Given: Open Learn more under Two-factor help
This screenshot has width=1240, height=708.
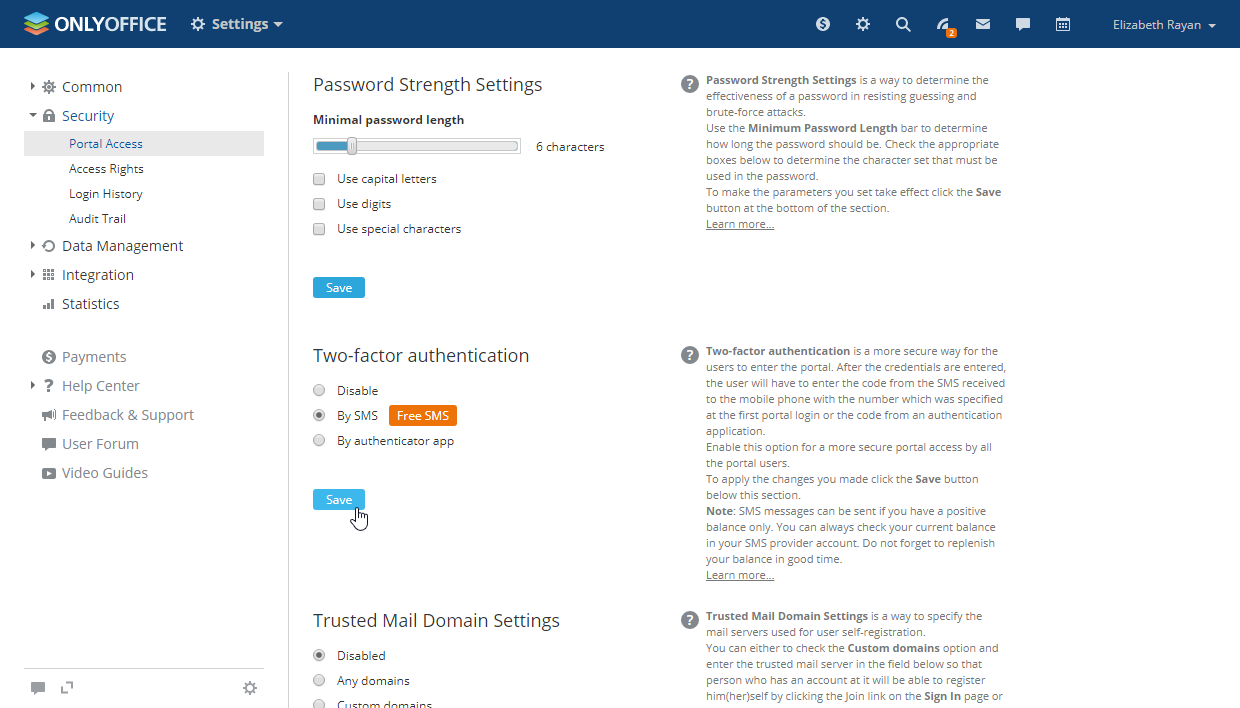Looking at the screenshot, I should [740, 575].
